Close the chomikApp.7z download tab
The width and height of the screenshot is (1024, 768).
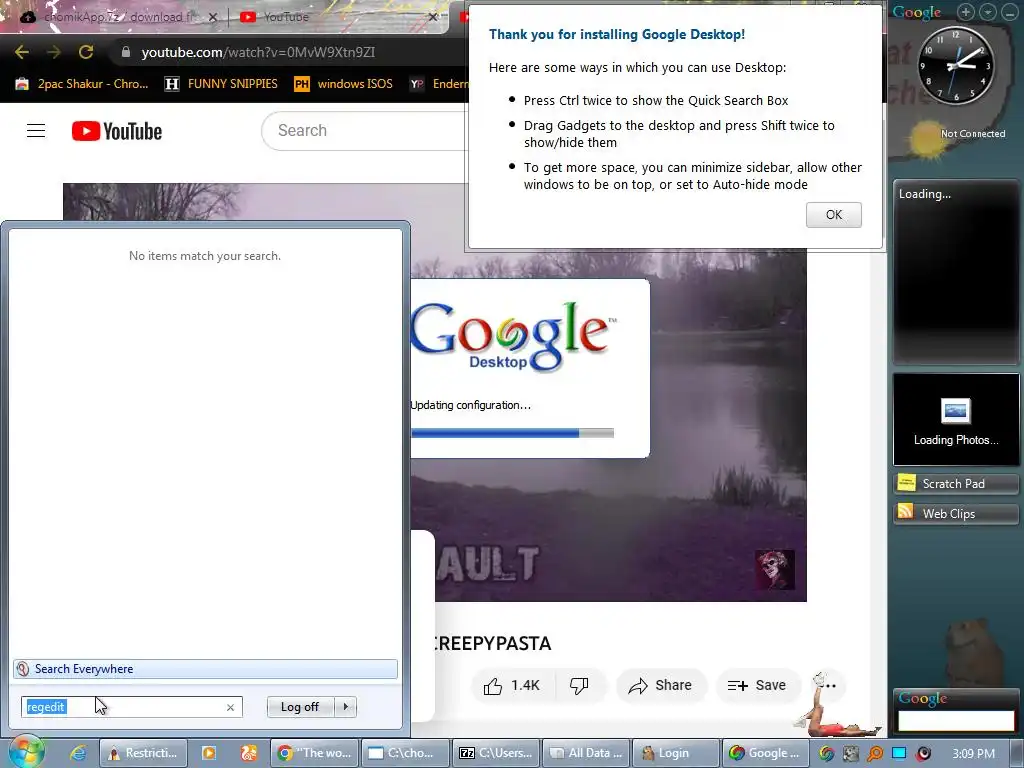pyautogui.click(x=213, y=18)
